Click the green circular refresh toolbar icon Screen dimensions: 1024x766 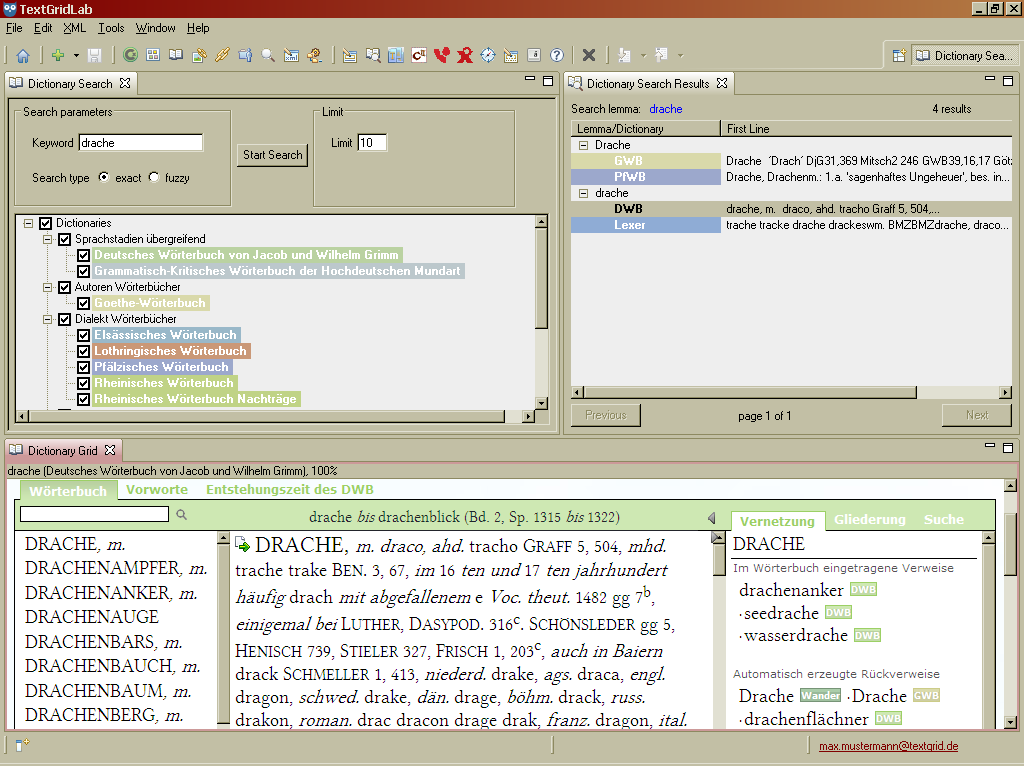click(x=131, y=56)
